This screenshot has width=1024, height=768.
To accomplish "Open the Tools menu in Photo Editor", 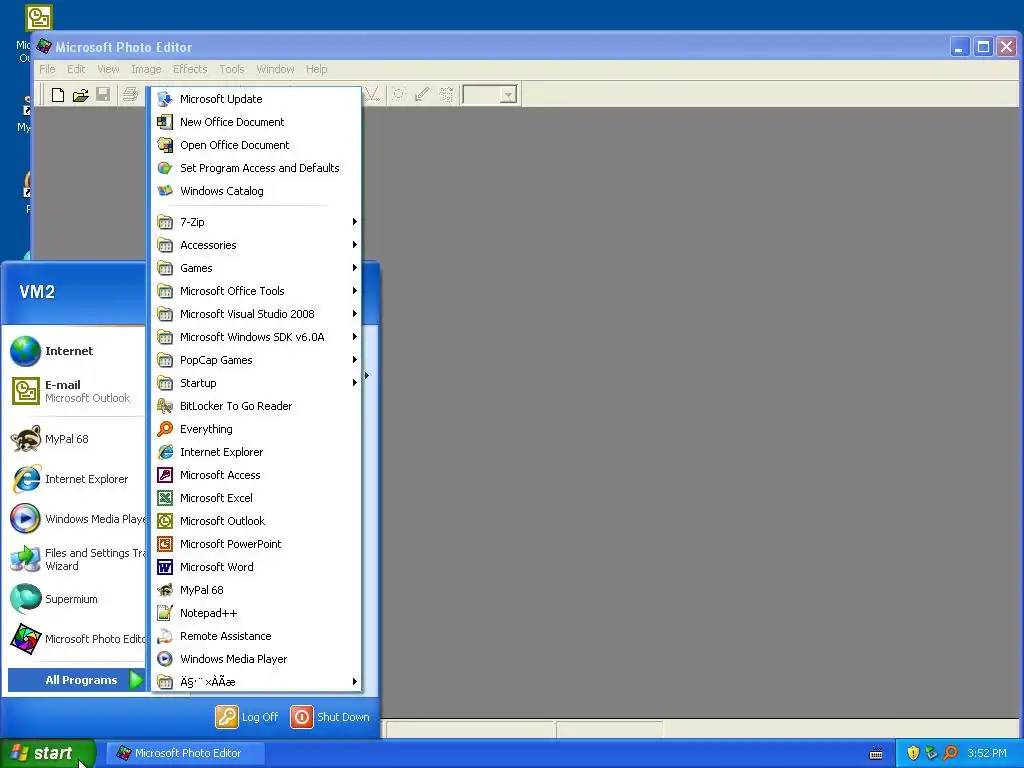I will pyautogui.click(x=232, y=69).
